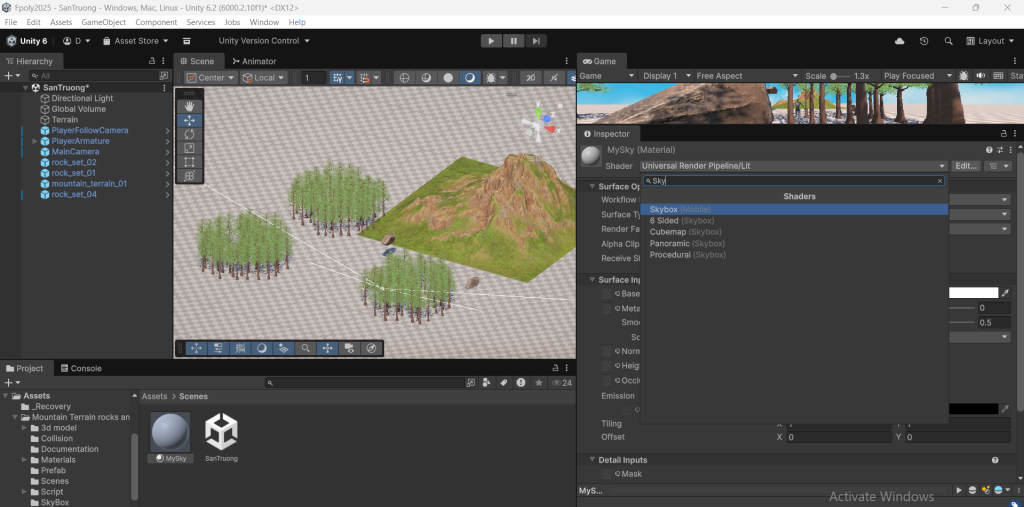Select the Move tool in Scene toolbar
The height and width of the screenshot is (507, 1024).
190,120
